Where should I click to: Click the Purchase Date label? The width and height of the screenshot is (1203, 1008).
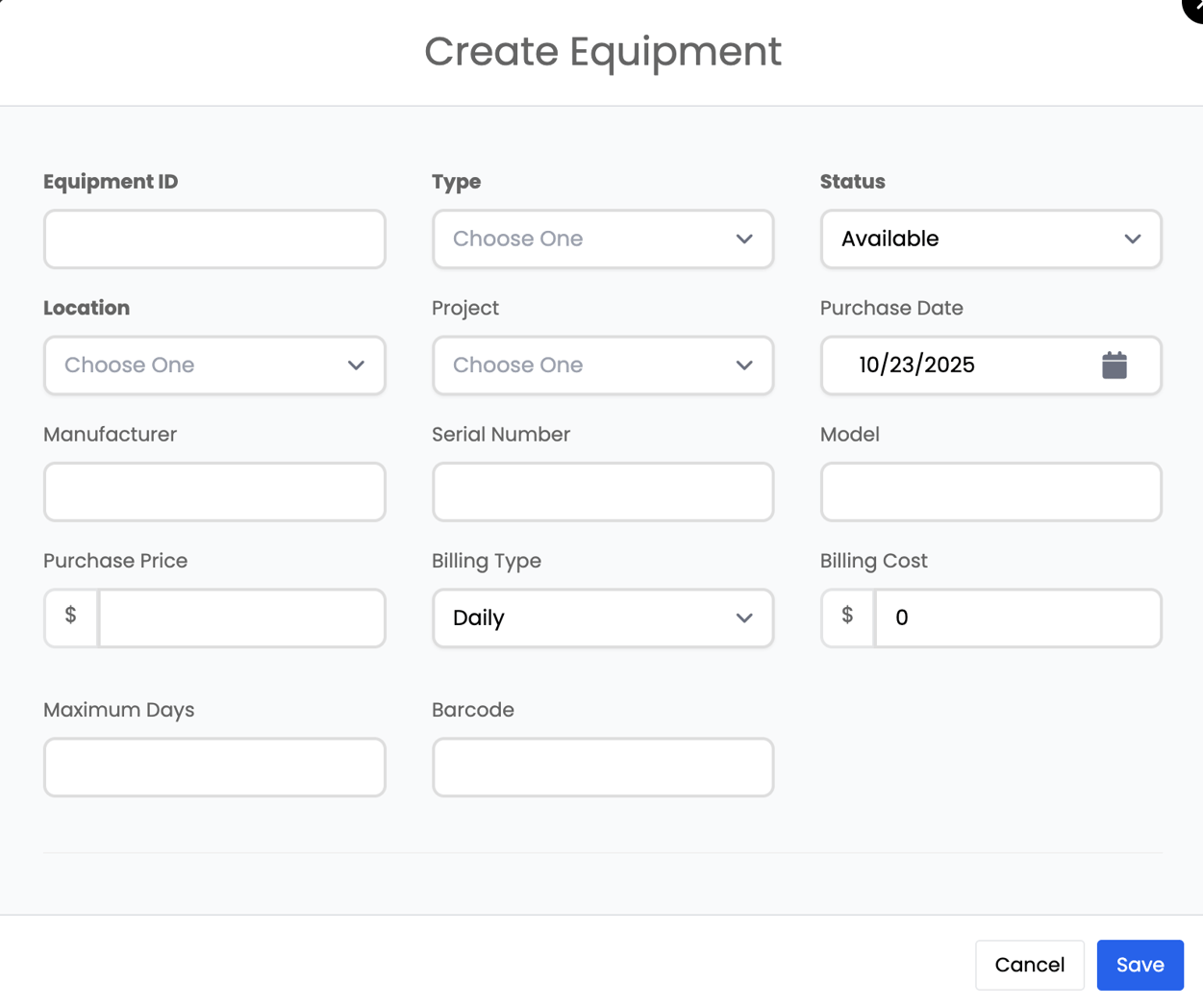coord(891,308)
